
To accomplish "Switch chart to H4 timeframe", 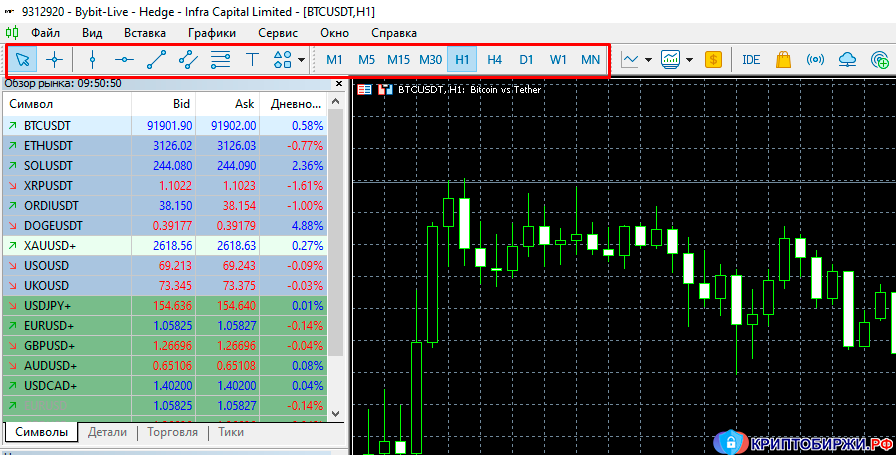I will click(x=494, y=59).
